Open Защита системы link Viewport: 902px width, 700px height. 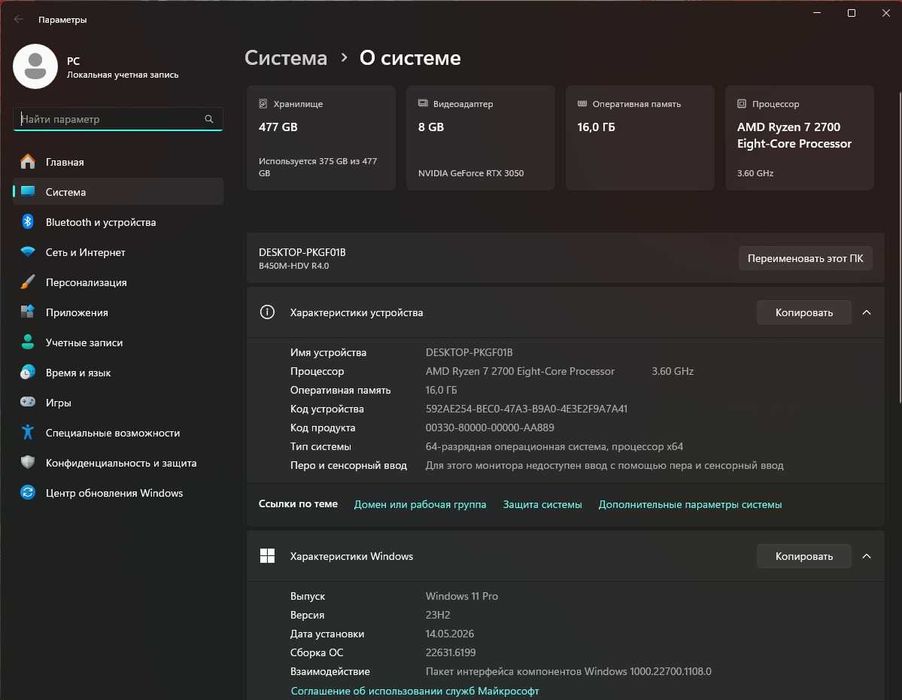click(x=542, y=504)
